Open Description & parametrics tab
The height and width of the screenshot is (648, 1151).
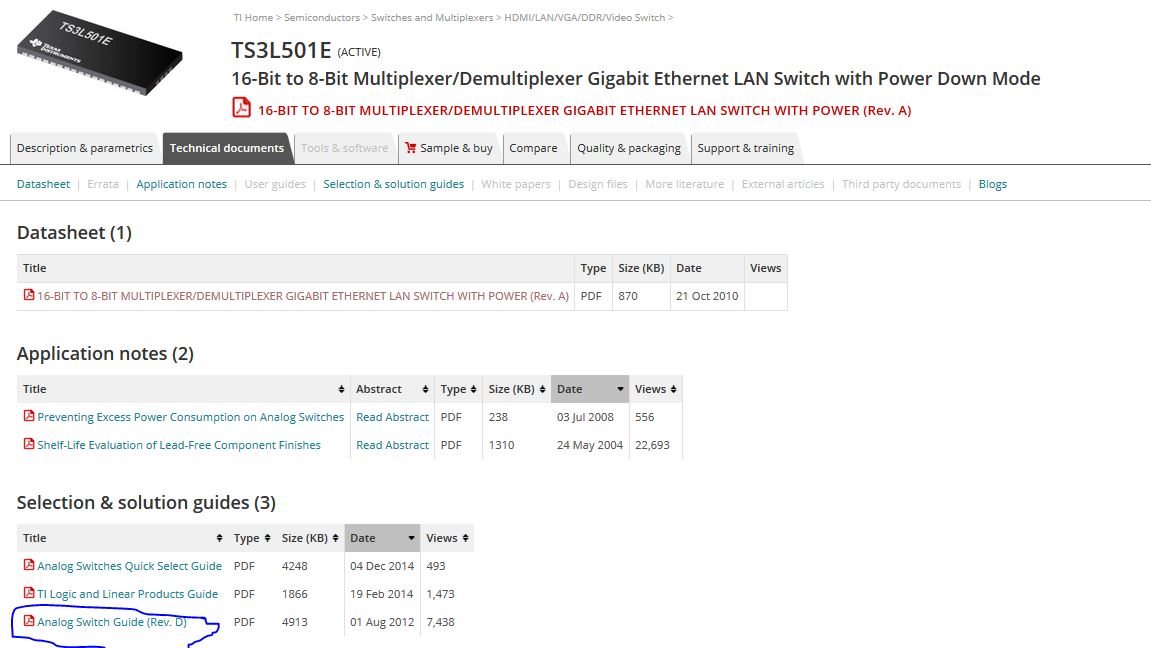(84, 148)
